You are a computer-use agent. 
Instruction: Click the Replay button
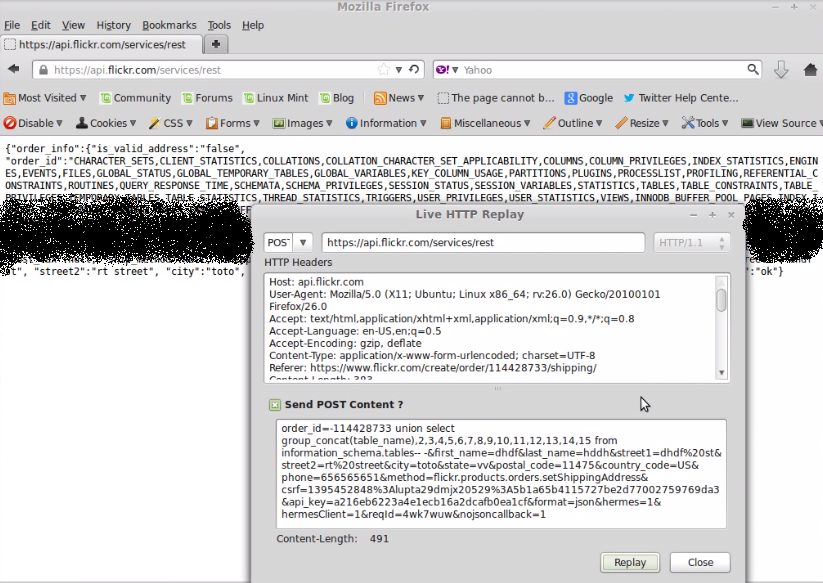coord(630,563)
